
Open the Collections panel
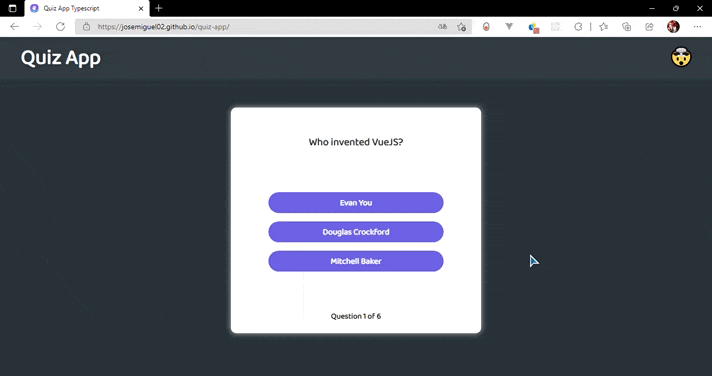(x=627, y=27)
